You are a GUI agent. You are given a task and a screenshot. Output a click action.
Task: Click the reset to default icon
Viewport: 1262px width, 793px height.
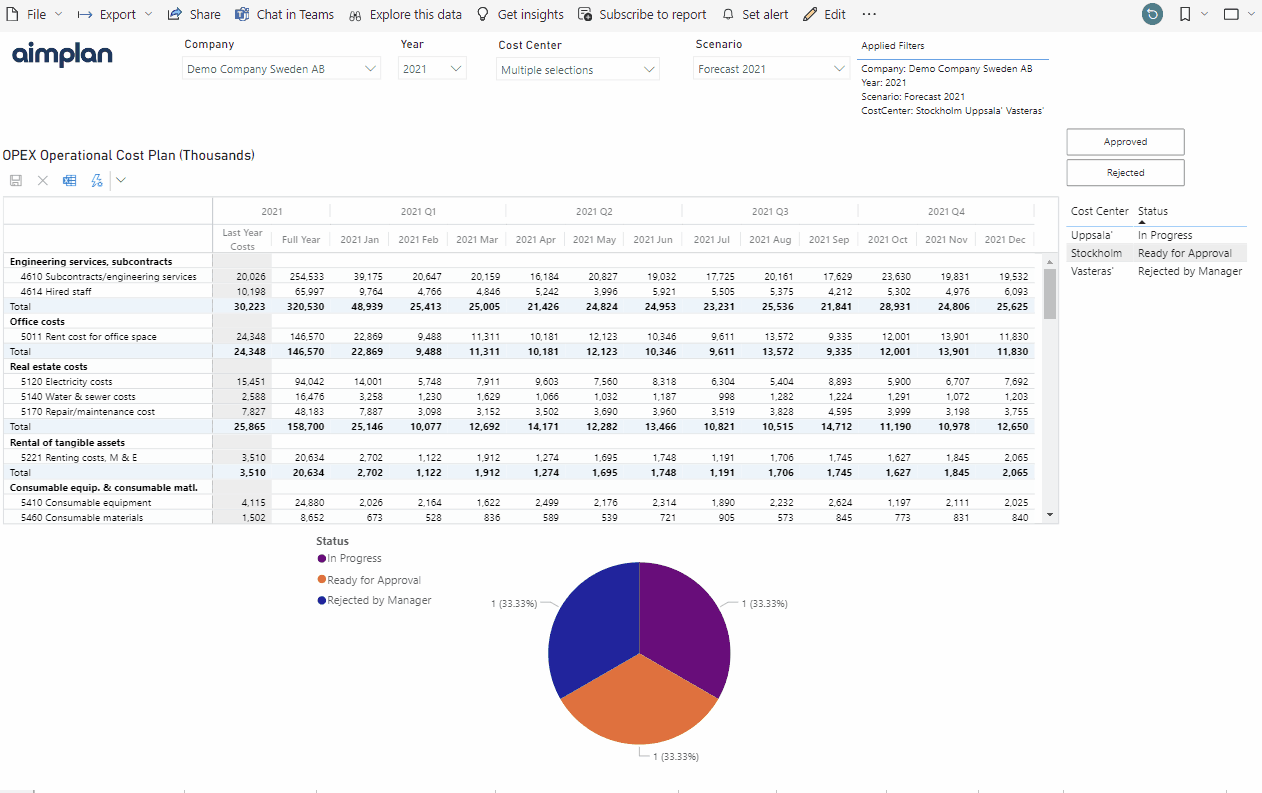point(1152,14)
